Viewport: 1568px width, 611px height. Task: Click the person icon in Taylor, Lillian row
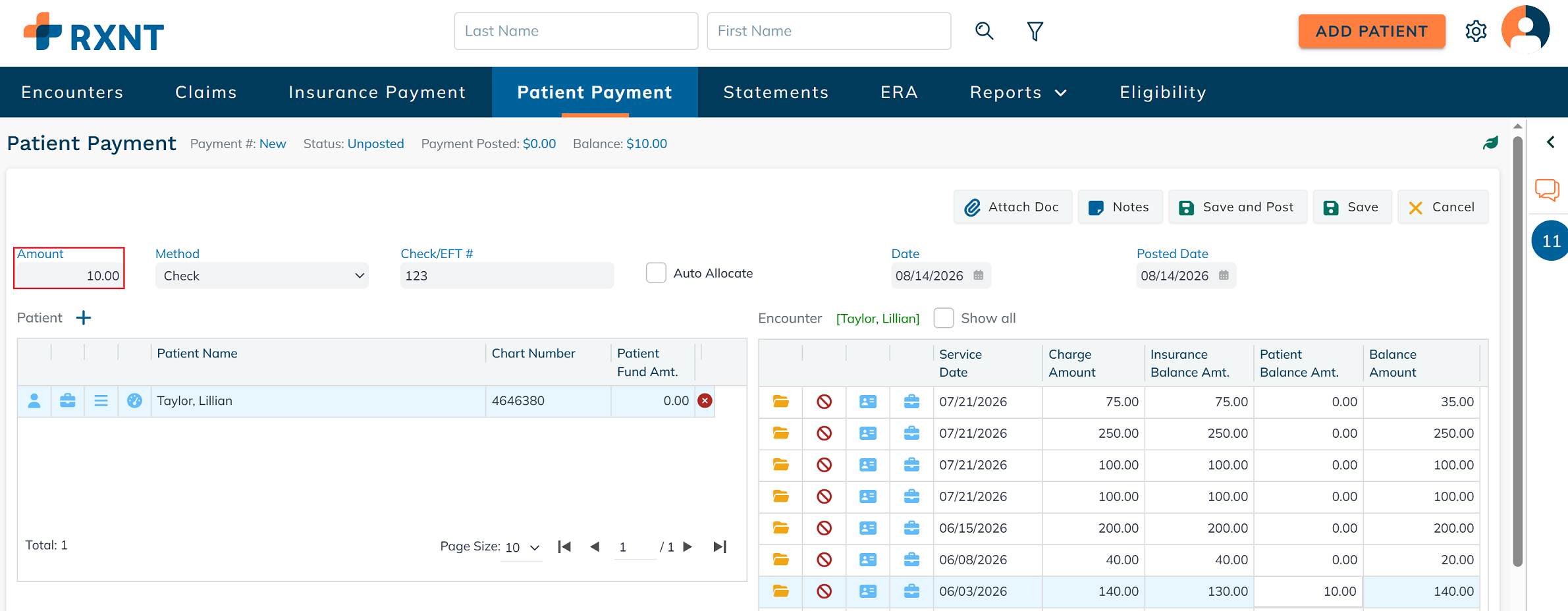coord(34,400)
